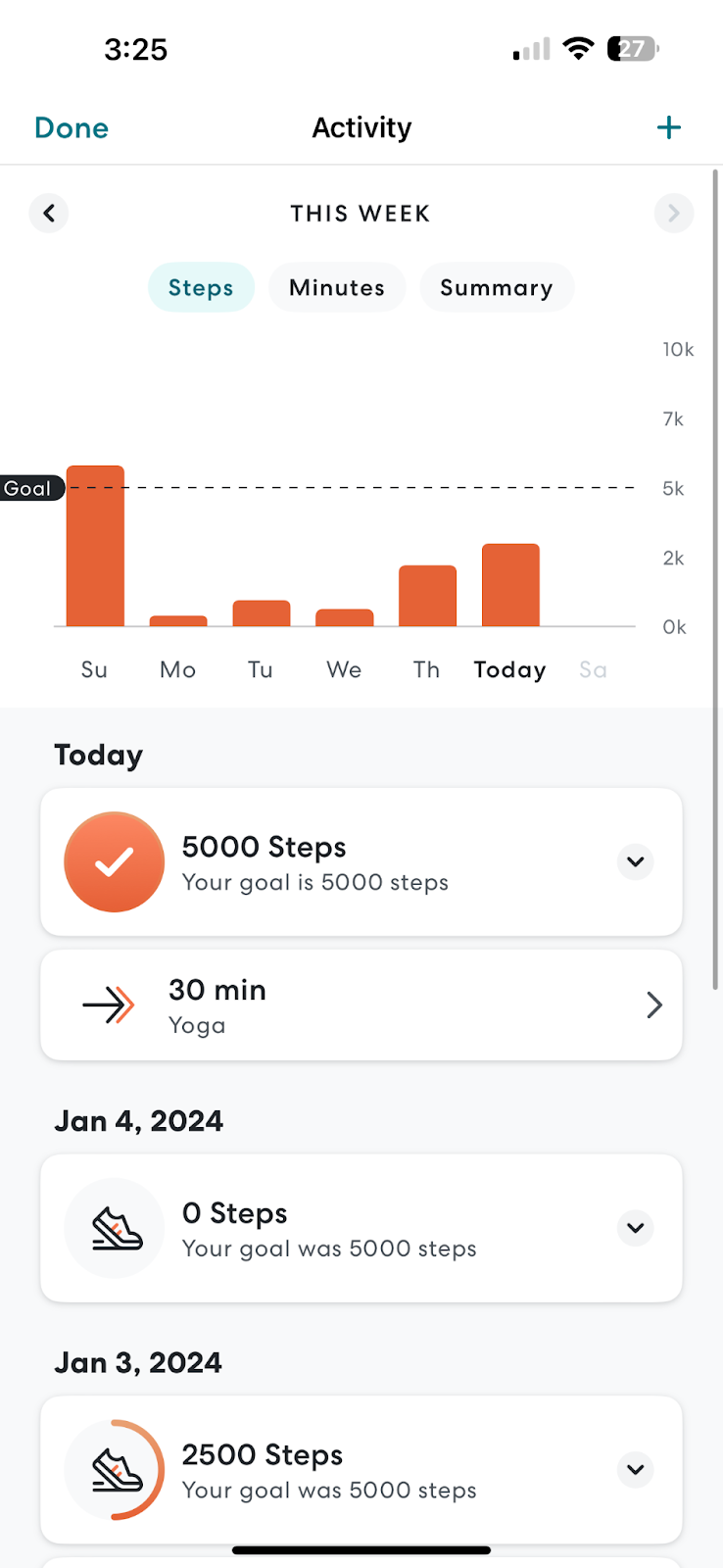Viewport: 723px width, 1568px height.
Task: Select Sunday's bar in the steps chart
Action: pyautogui.click(x=95, y=546)
